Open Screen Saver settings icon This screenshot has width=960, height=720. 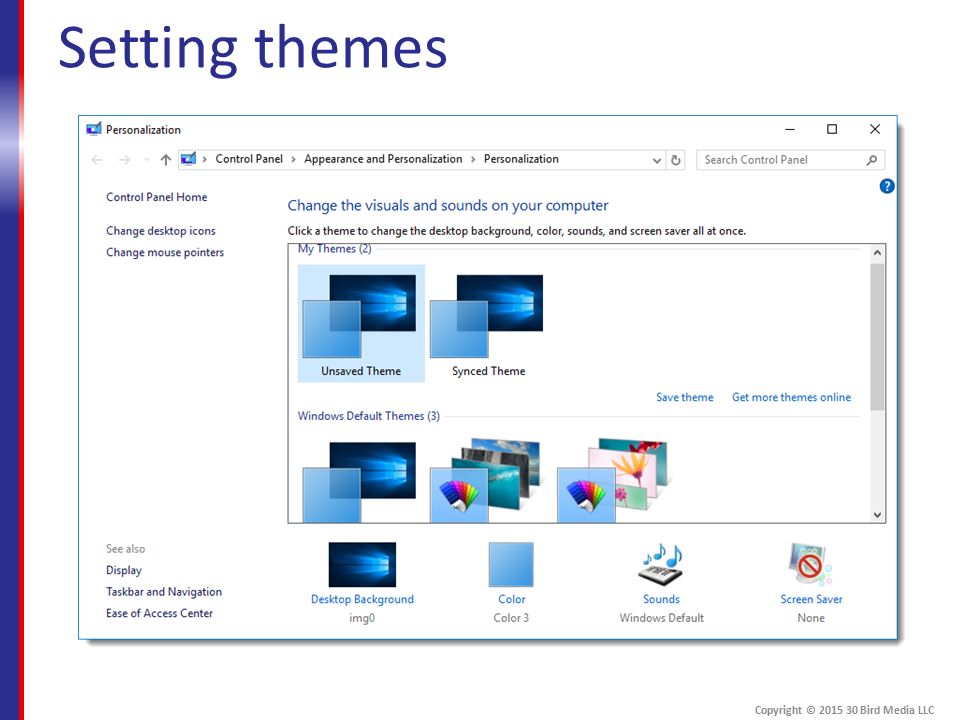[x=811, y=564]
